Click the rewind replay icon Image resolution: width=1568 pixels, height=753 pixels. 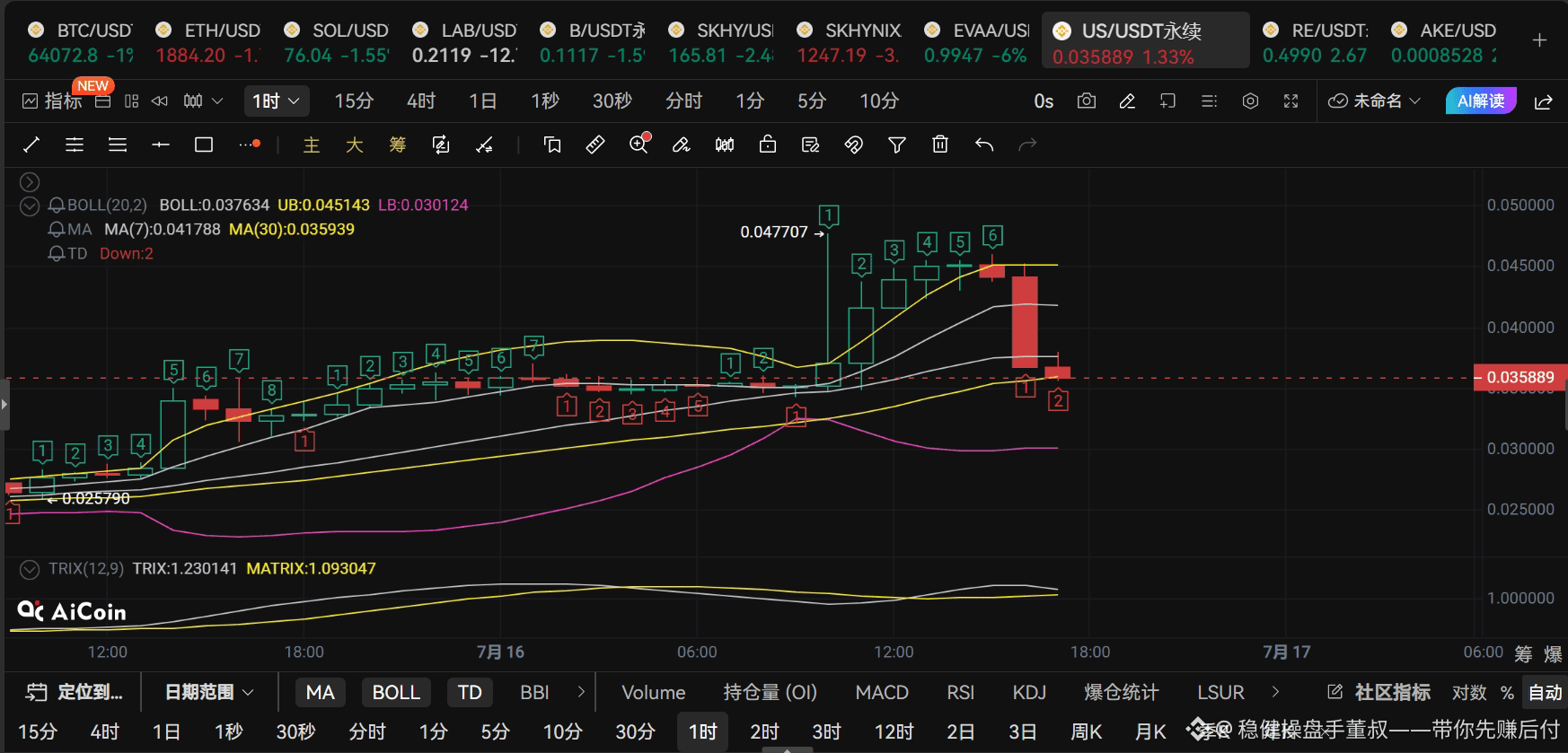coord(160,101)
